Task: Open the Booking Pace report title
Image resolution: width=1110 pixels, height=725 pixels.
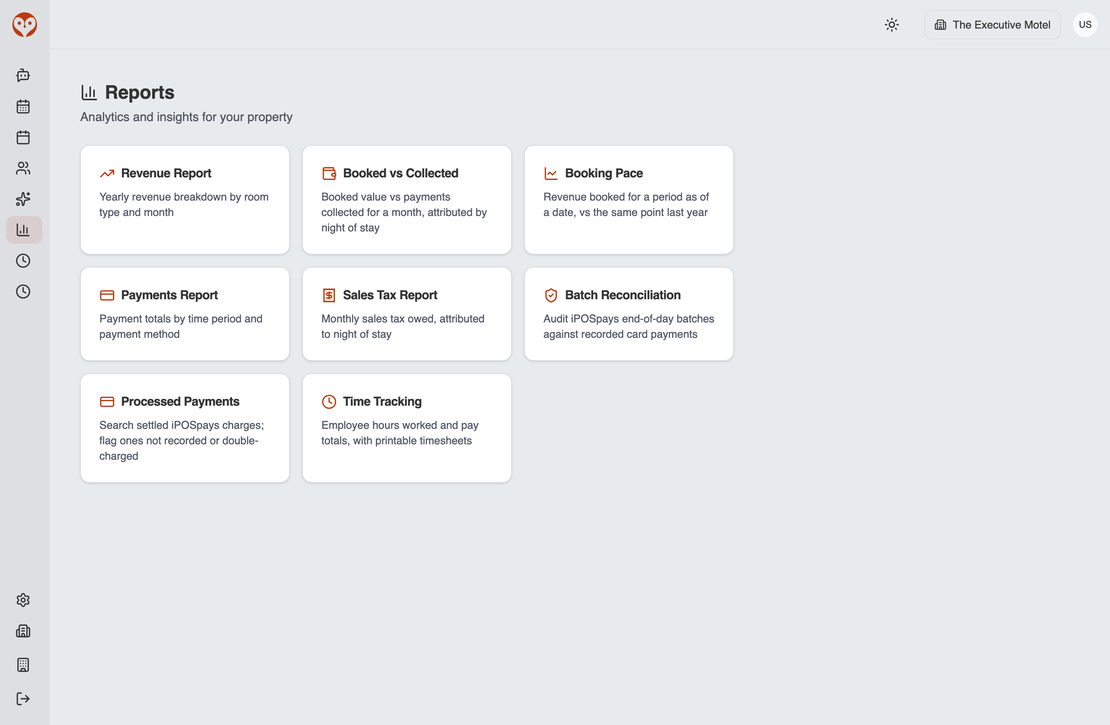Action: pos(604,173)
